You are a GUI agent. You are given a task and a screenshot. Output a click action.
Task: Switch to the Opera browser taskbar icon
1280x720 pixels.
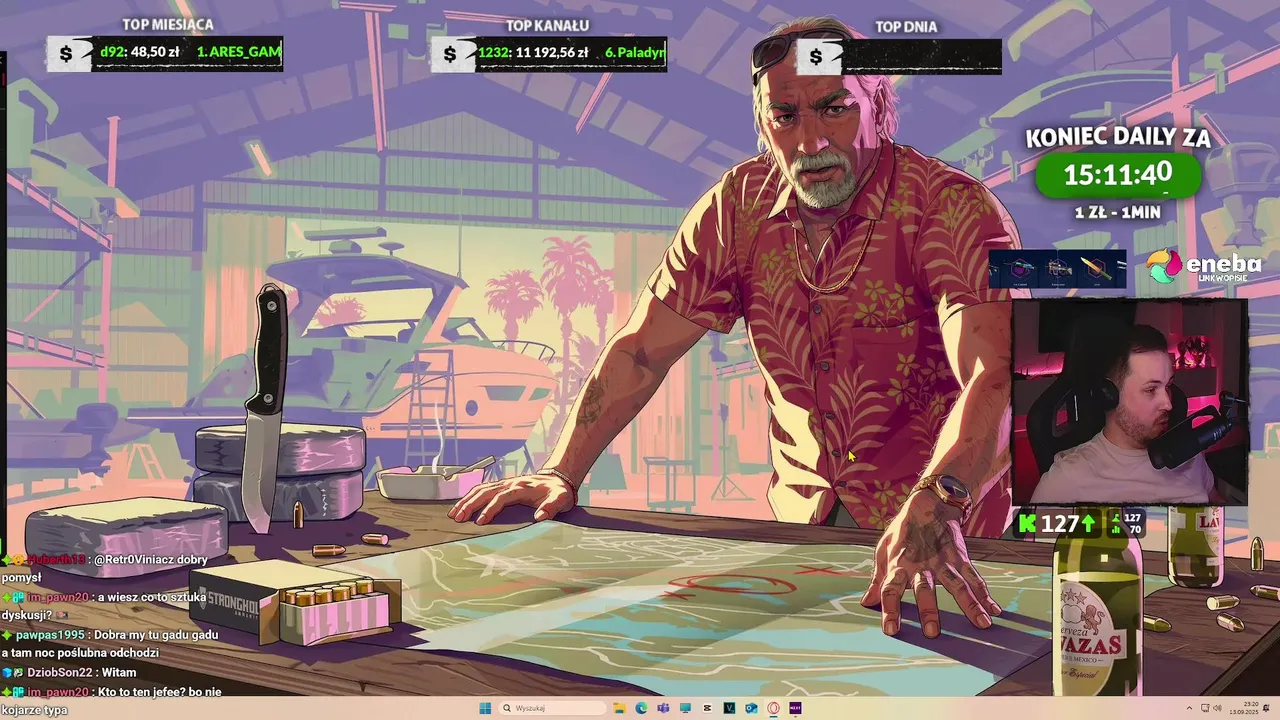pos(773,708)
